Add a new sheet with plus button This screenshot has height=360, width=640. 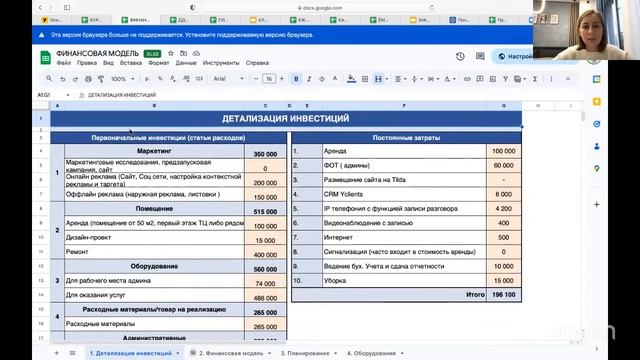(57, 353)
